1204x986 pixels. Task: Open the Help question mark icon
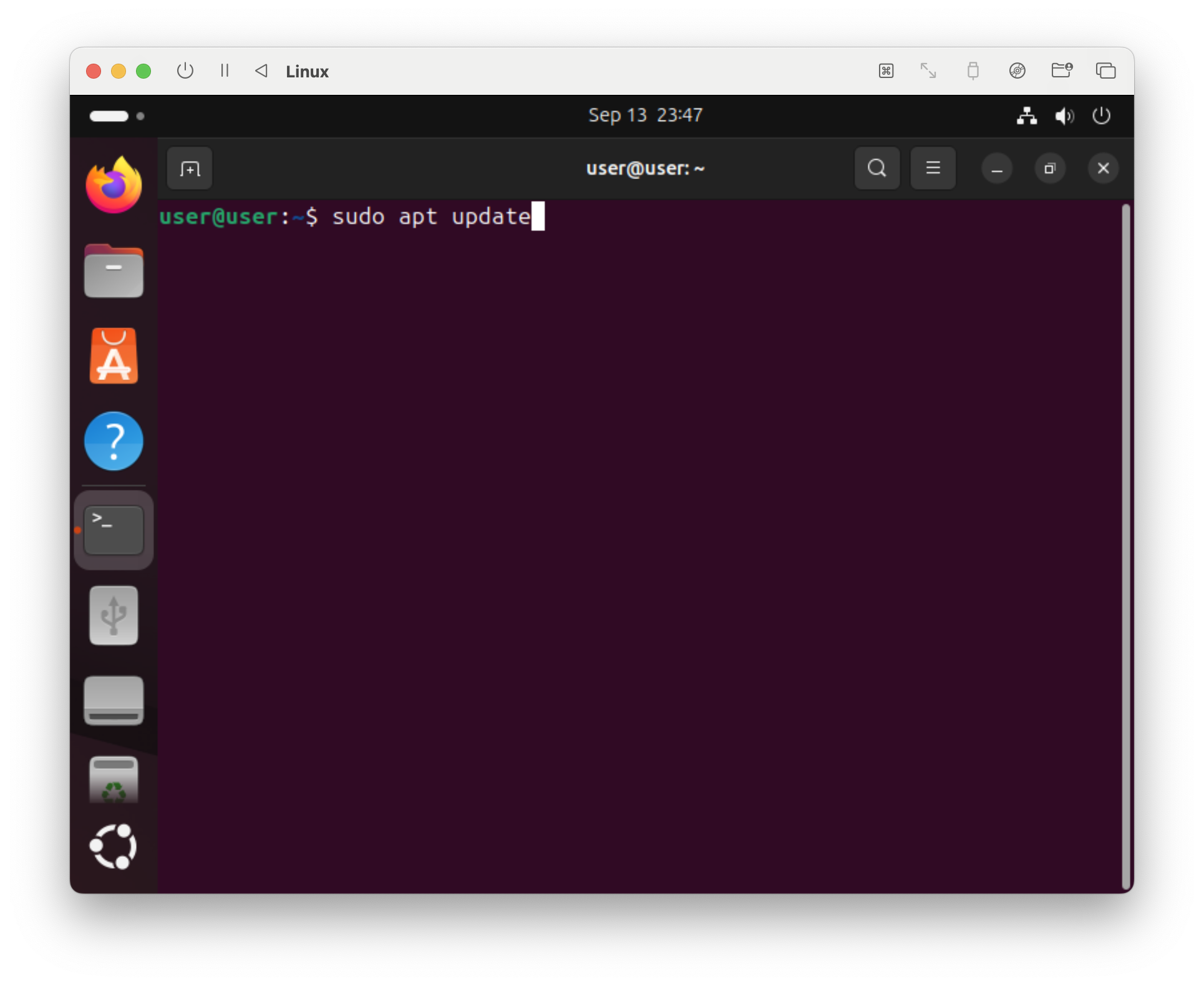114,441
